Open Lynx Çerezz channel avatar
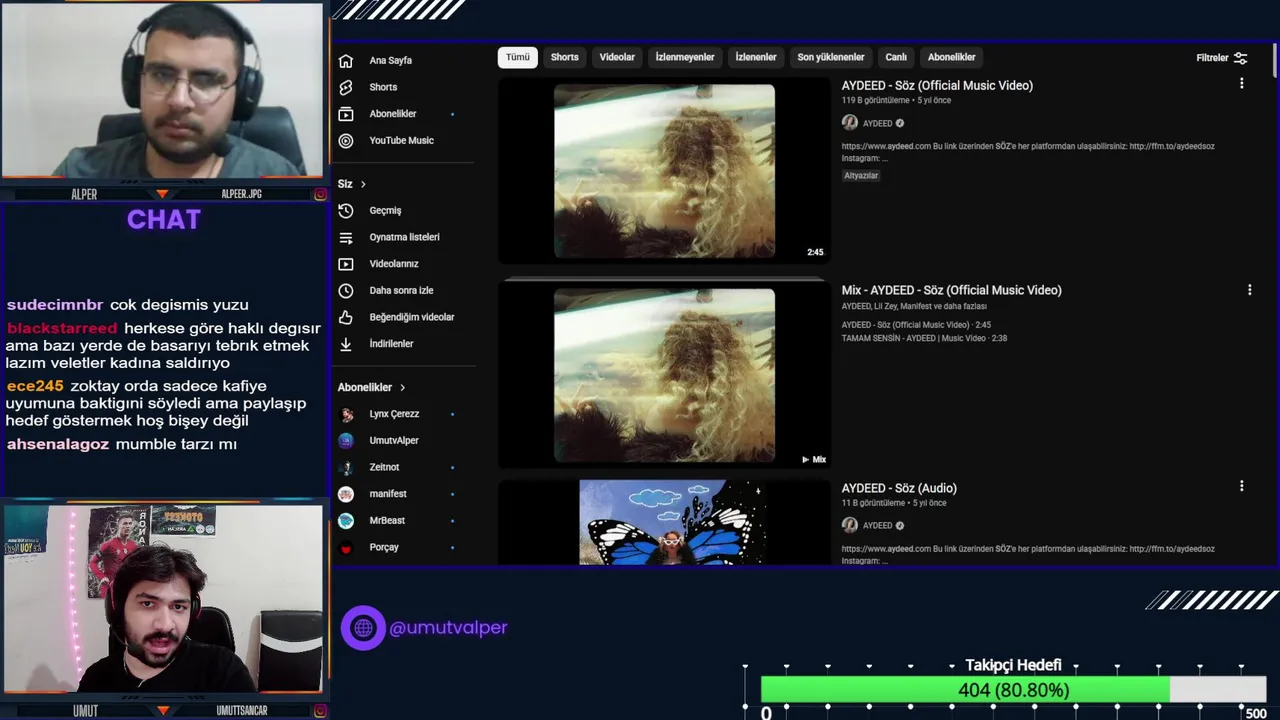The width and height of the screenshot is (1280, 720). point(346,414)
